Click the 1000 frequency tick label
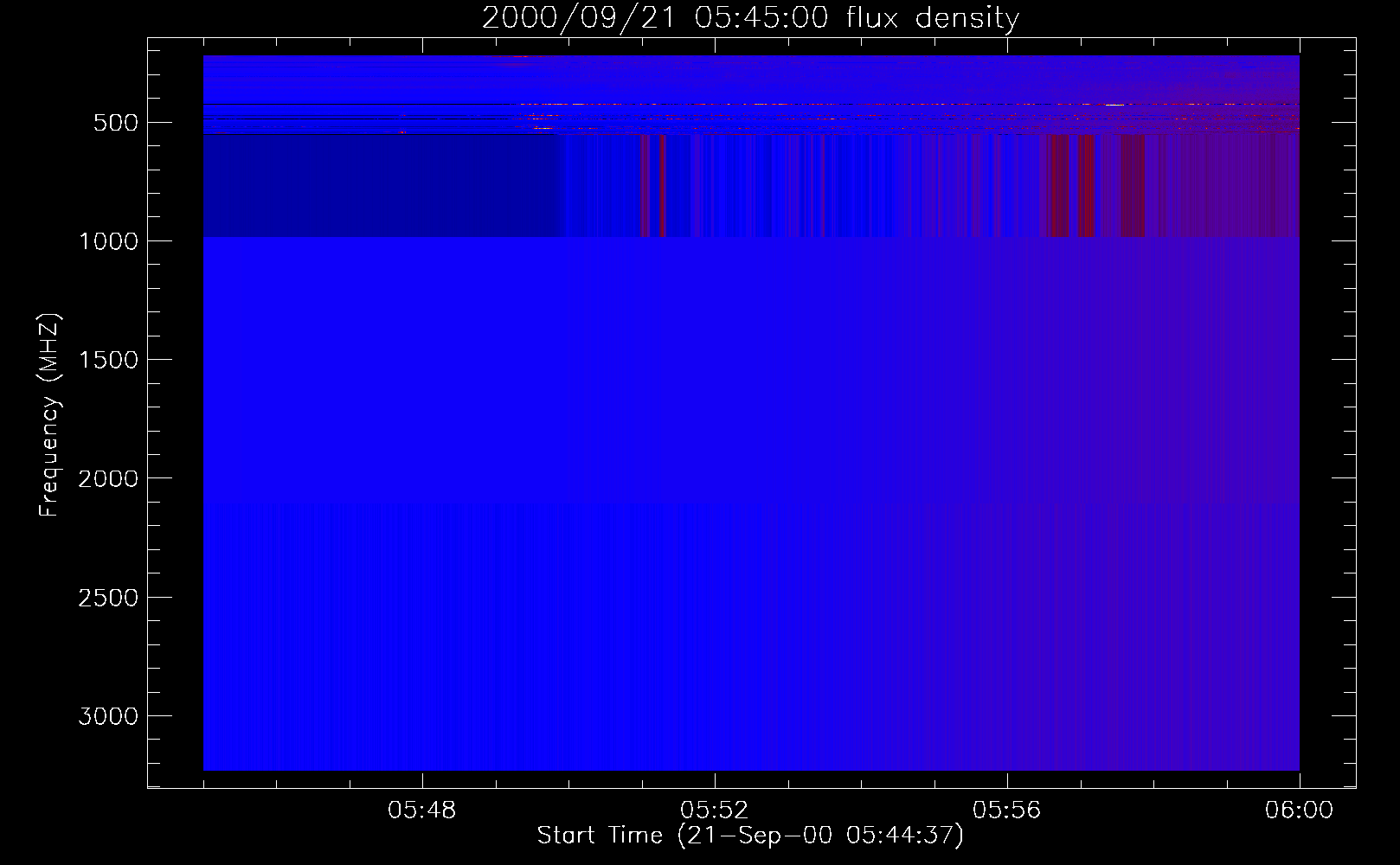Viewport: 1400px width, 865px height. [x=108, y=241]
